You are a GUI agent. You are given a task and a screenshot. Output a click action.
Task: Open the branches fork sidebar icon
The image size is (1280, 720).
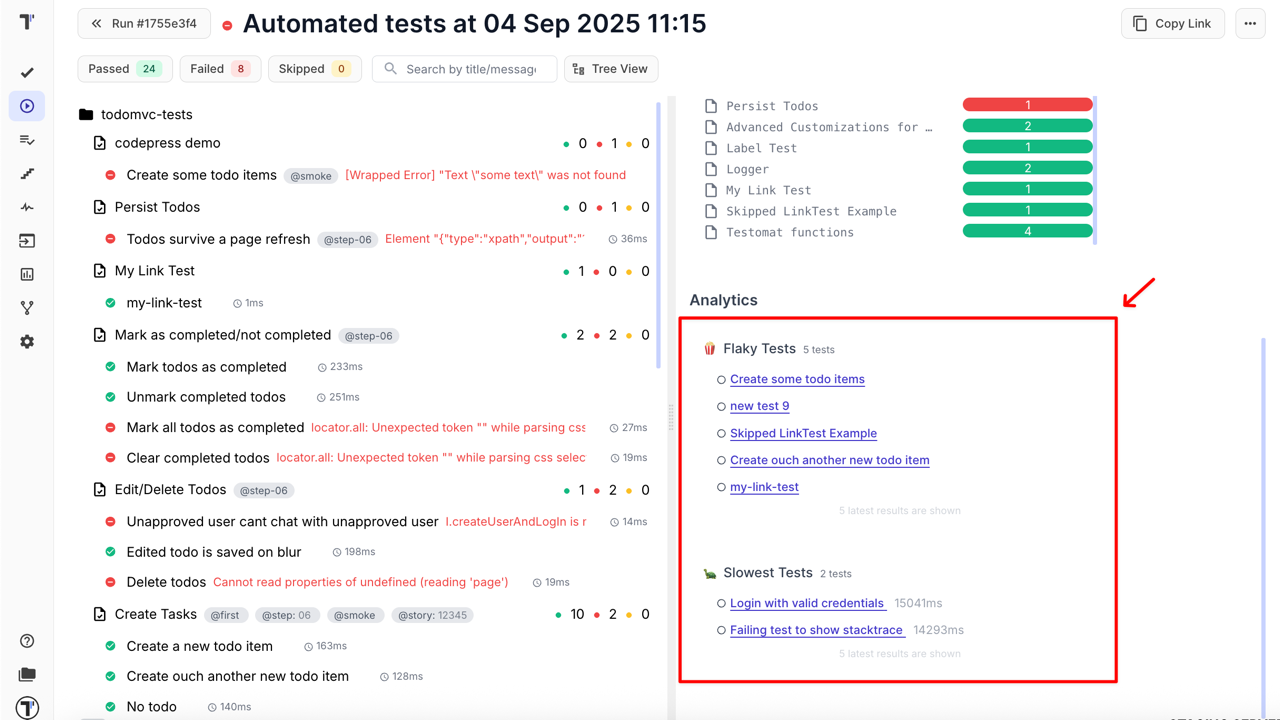(27, 308)
